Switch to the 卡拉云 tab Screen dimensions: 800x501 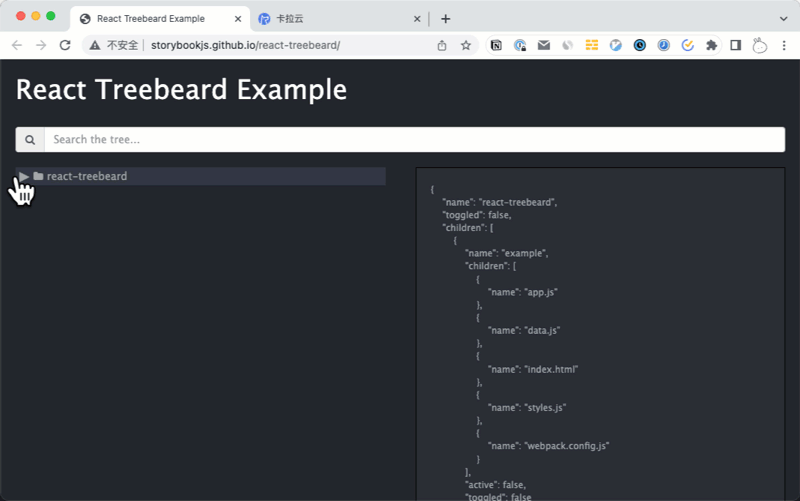click(330, 19)
